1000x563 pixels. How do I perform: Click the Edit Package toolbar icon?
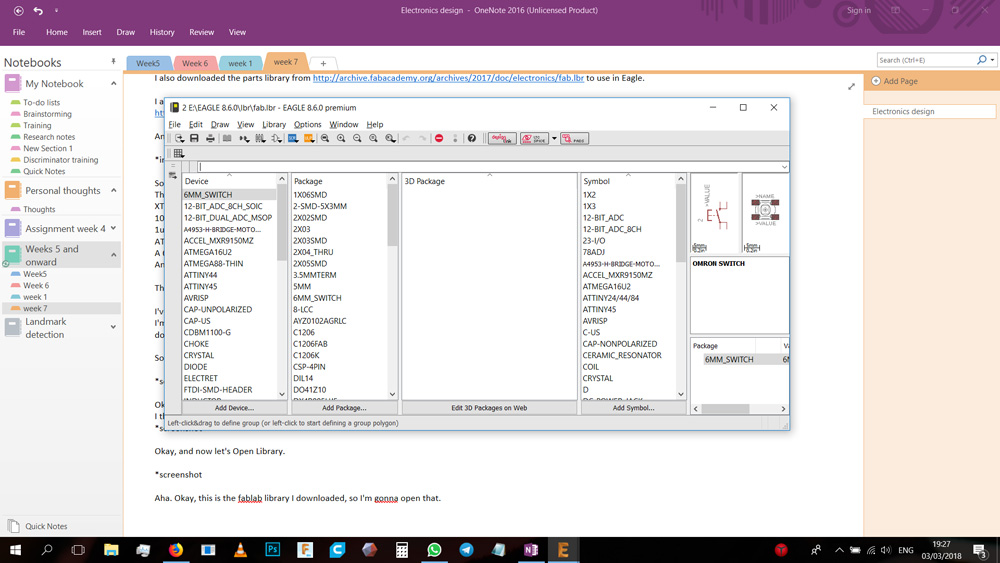[x=260, y=138]
